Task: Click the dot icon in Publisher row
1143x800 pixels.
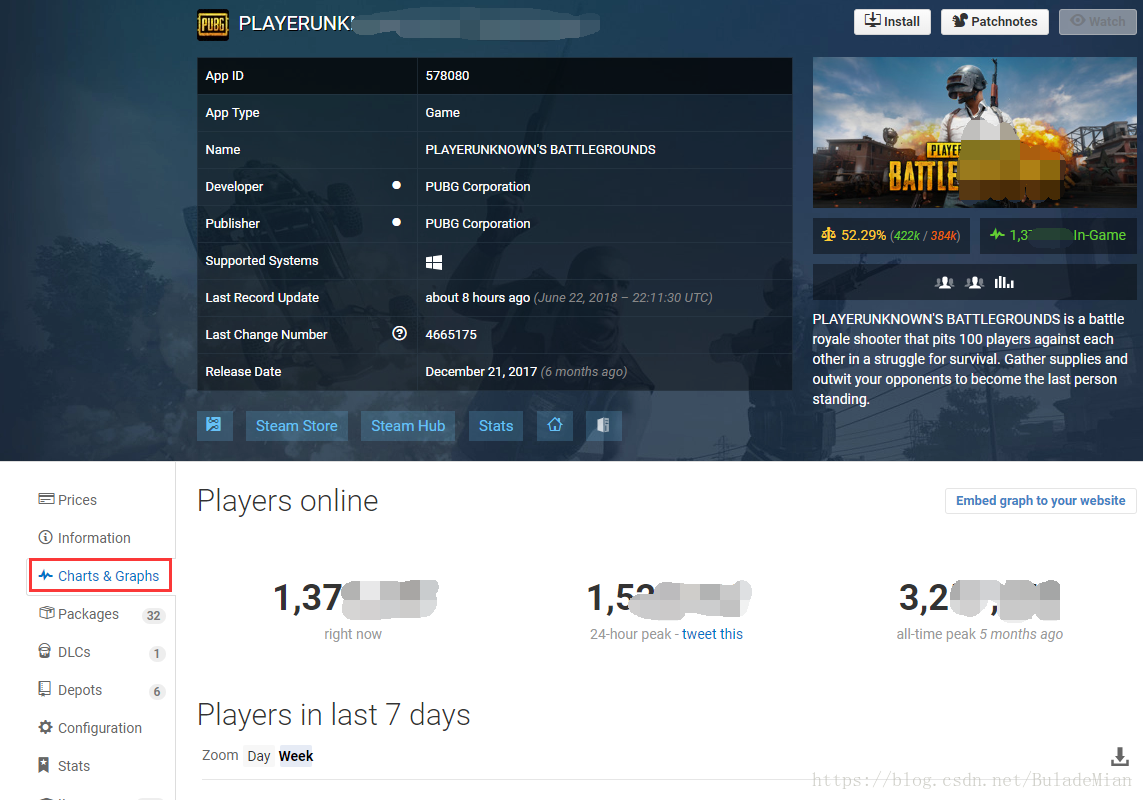Action: pos(397,222)
